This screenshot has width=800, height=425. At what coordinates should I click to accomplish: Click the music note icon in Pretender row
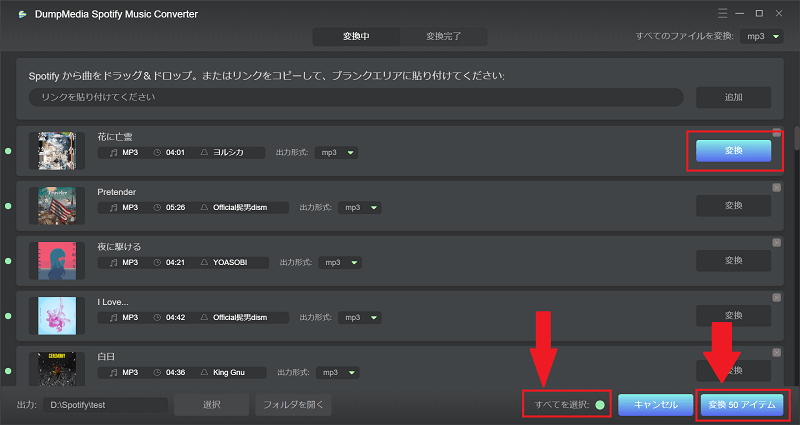(114, 208)
